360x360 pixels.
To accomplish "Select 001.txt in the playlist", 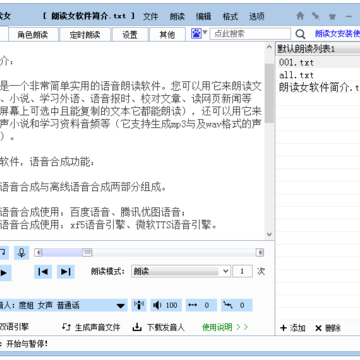I will (x=318, y=62).
